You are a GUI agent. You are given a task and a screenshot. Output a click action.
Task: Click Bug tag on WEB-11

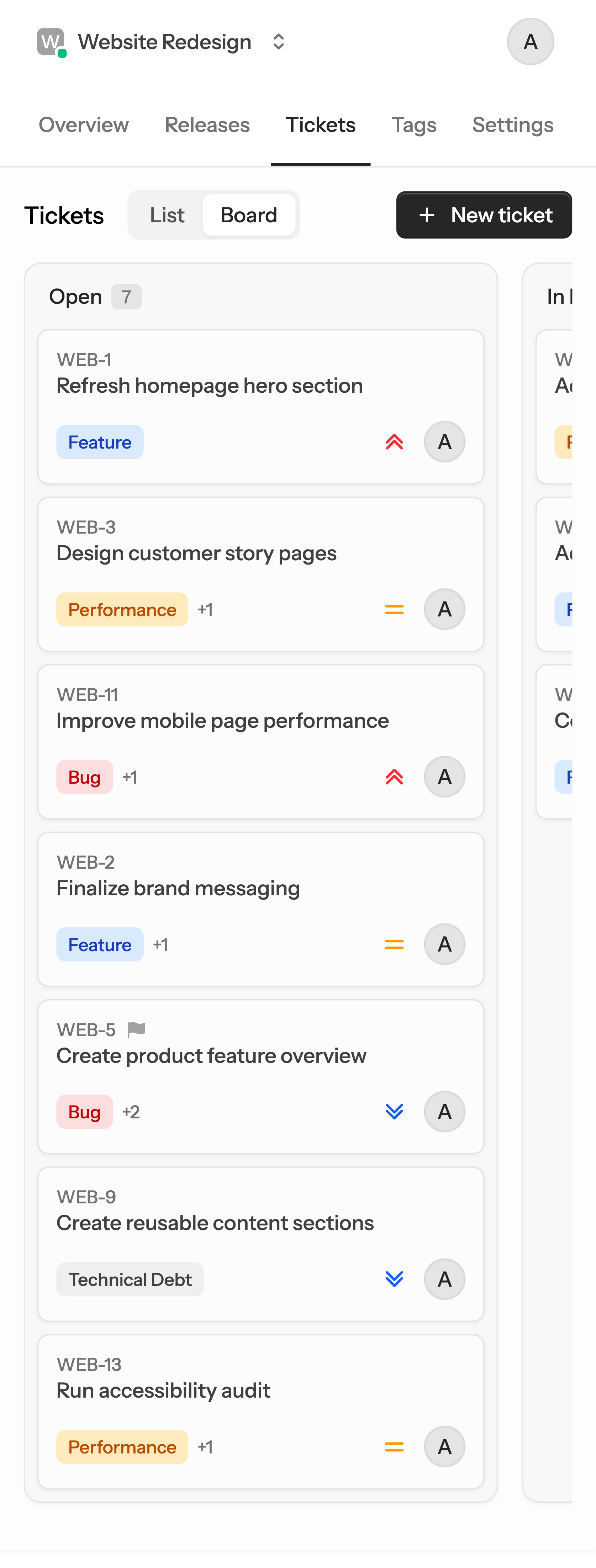(85, 777)
